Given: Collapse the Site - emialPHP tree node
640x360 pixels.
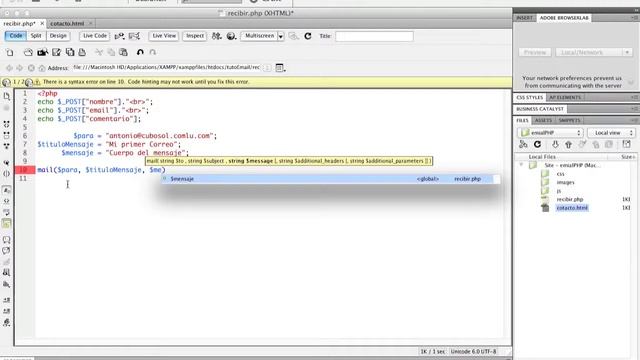Looking at the screenshot, I should tap(521, 165).
